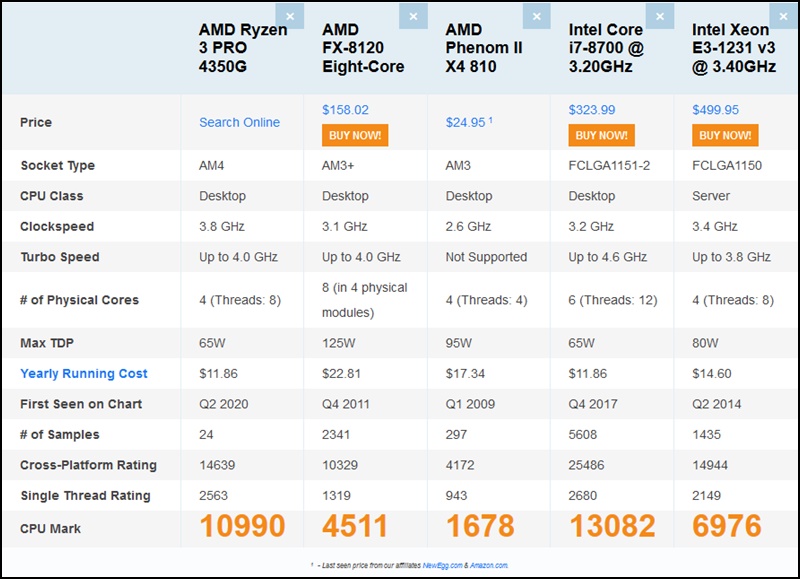
Task: Remove Intel Xeon E3-1231 v3 column
Action: click(x=784, y=16)
